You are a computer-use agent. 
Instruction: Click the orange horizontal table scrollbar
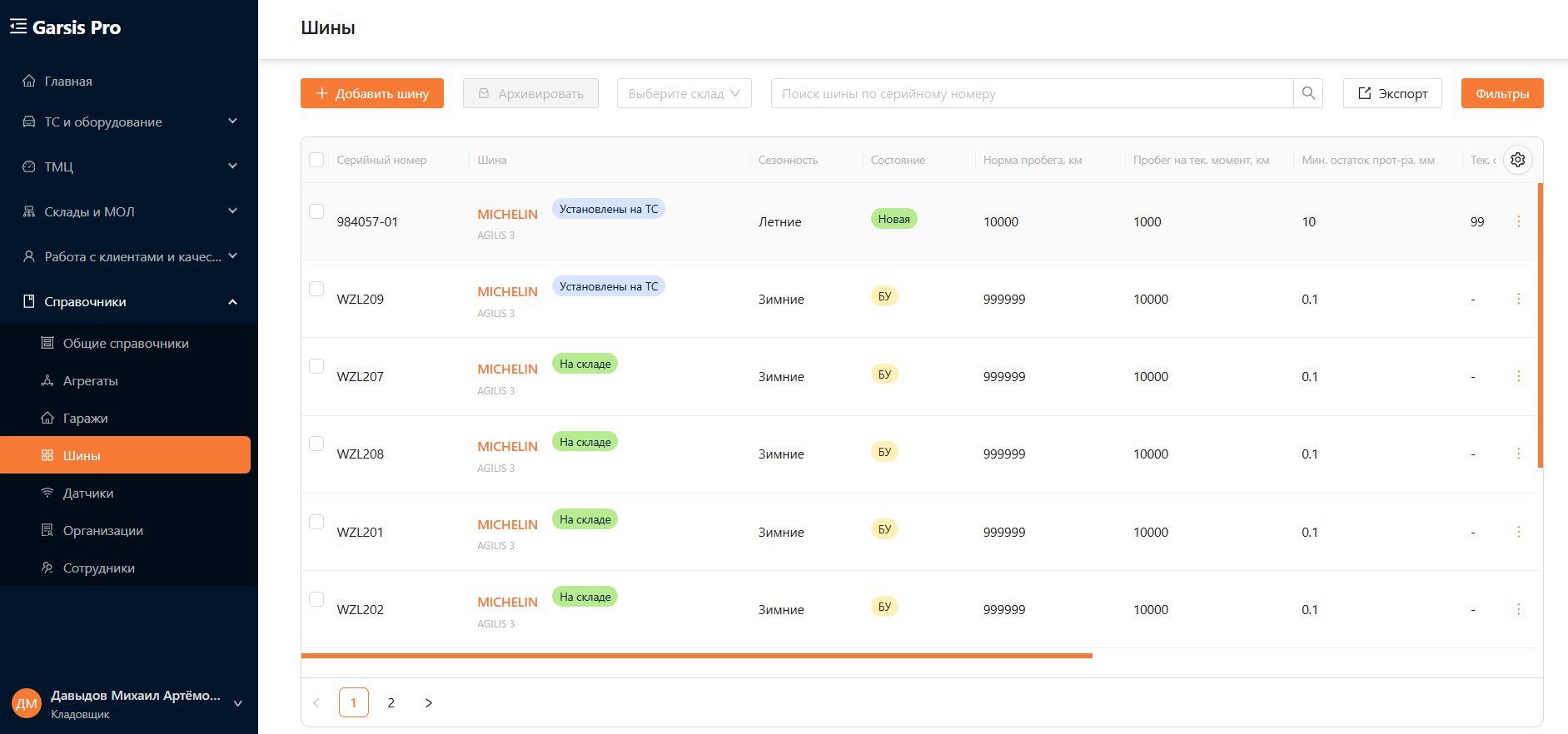coord(696,656)
